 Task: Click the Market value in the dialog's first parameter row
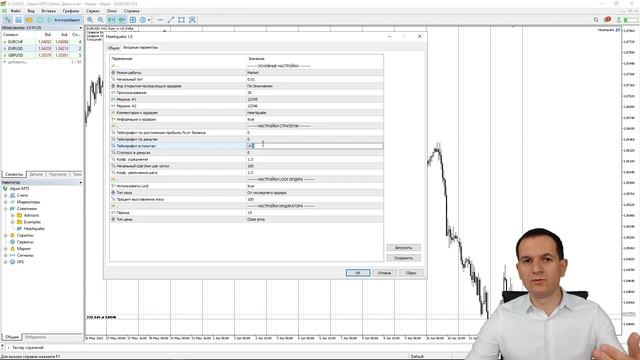point(315,73)
